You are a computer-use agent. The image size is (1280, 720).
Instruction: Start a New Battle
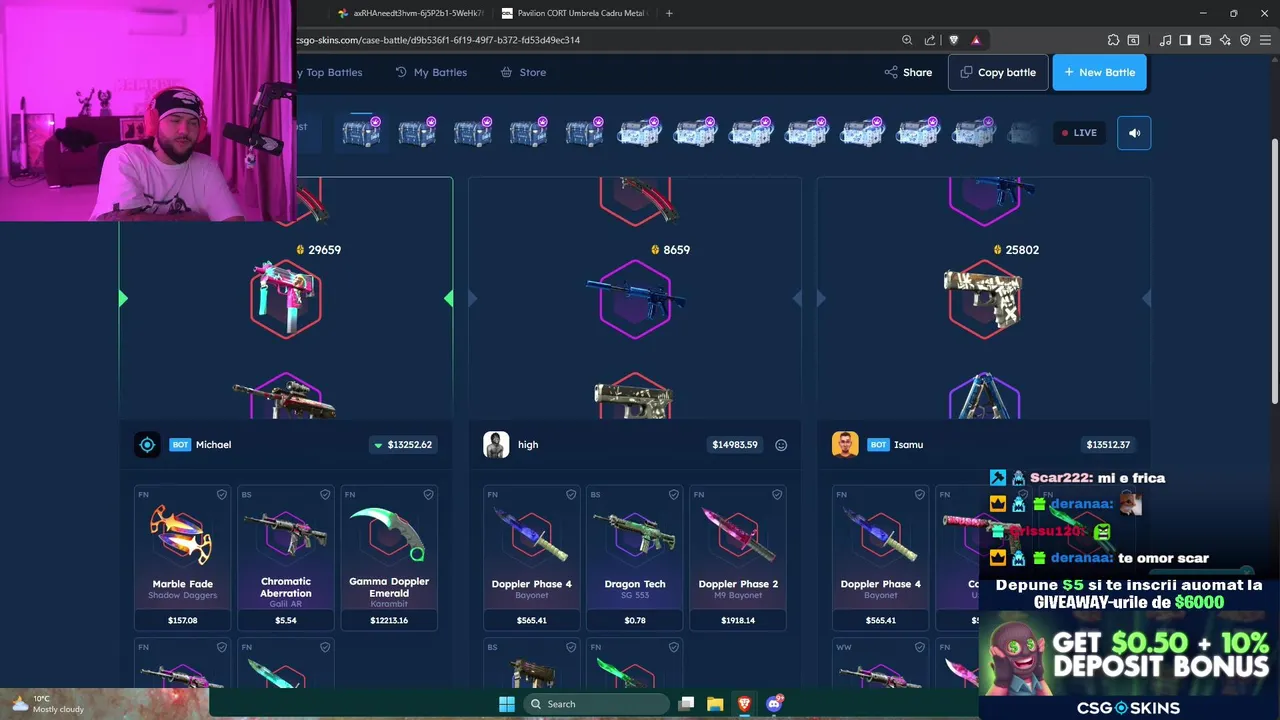coord(1099,72)
